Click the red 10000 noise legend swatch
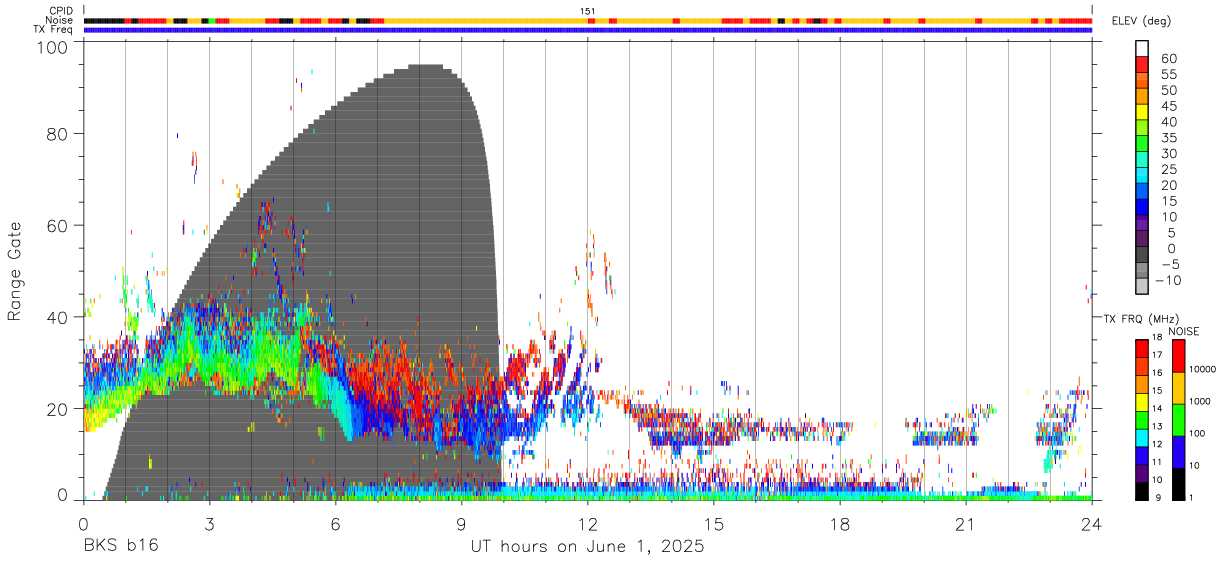 pyautogui.click(x=1178, y=356)
